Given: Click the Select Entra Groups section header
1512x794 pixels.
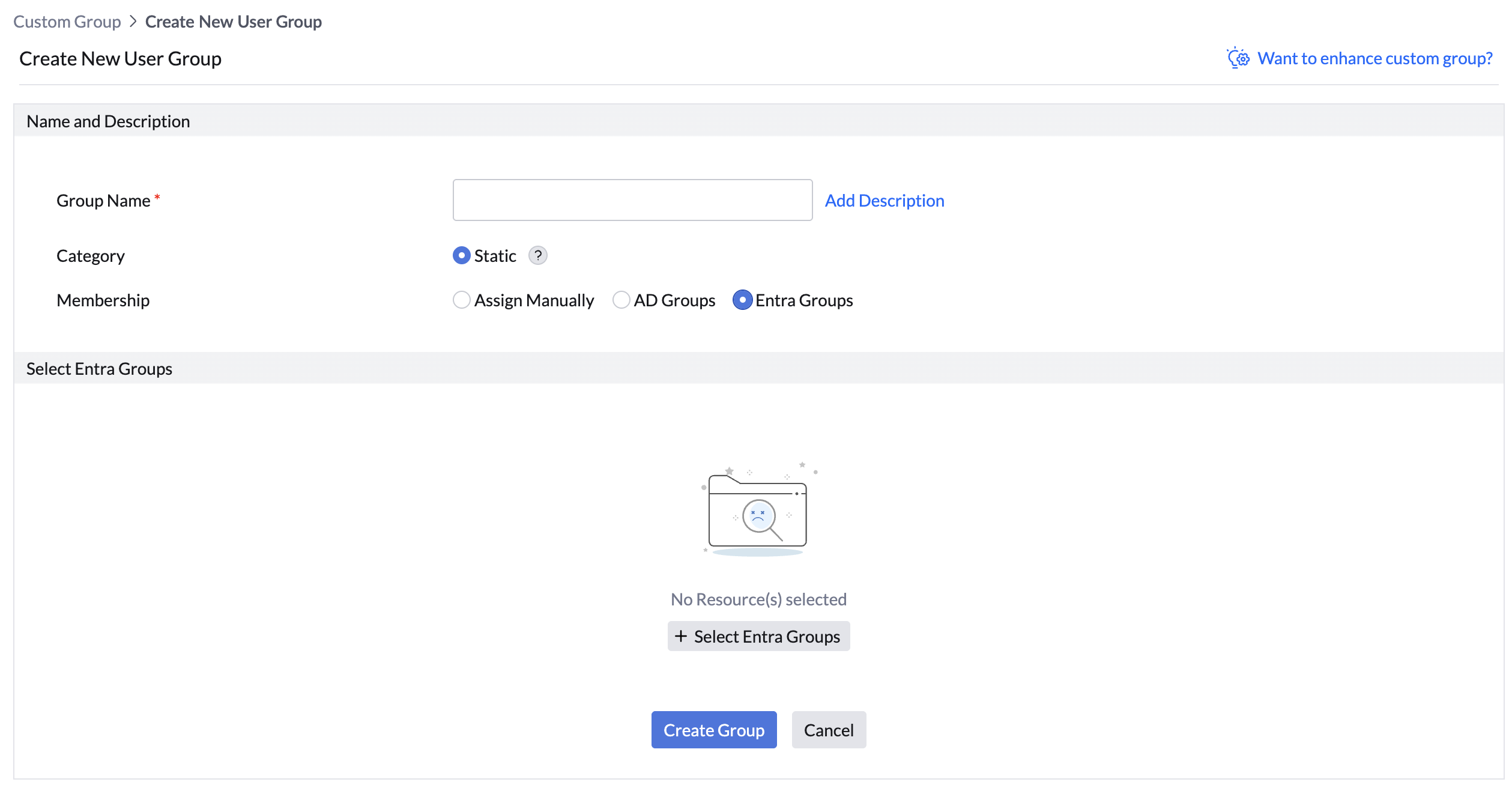Looking at the screenshot, I should pos(99,369).
